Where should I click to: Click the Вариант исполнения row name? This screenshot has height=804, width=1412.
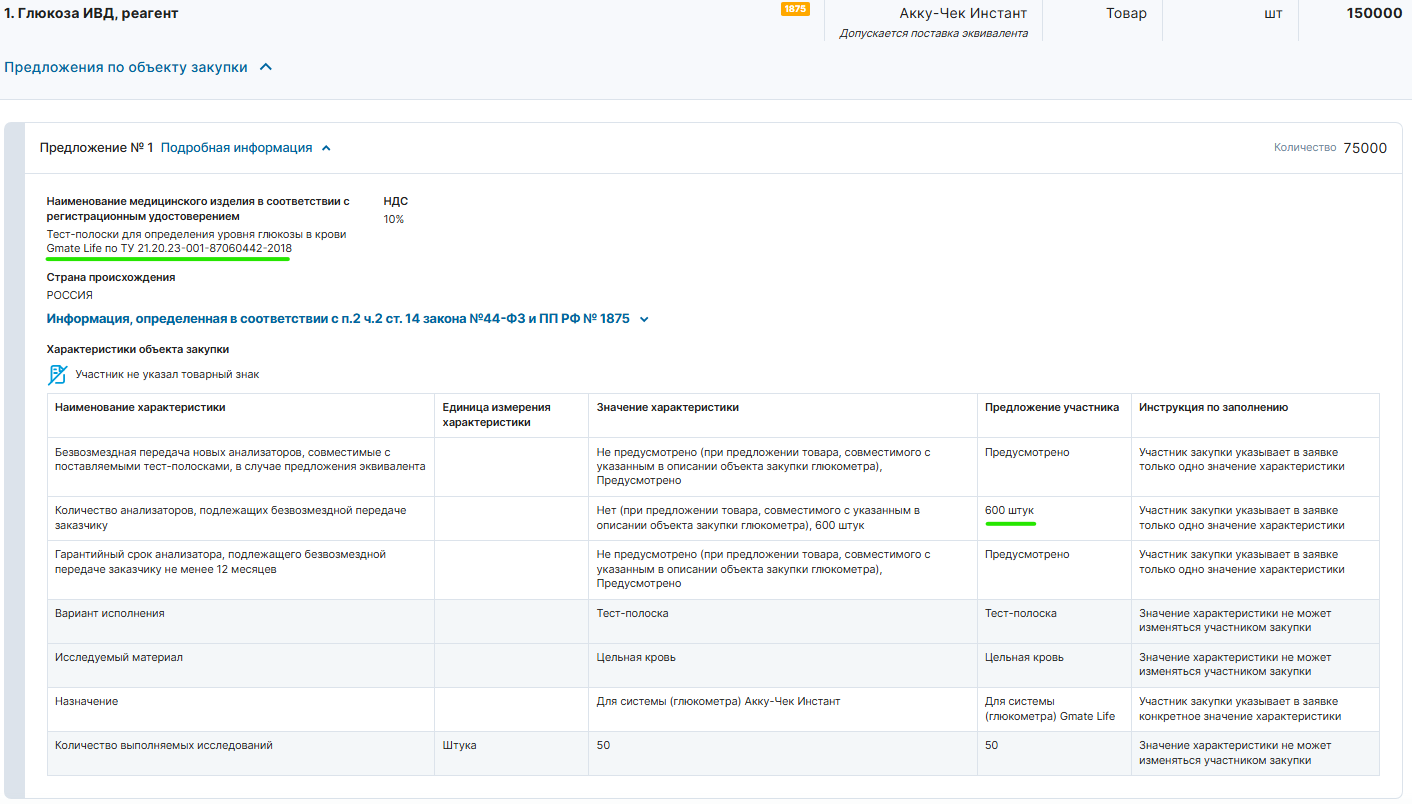[110, 613]
